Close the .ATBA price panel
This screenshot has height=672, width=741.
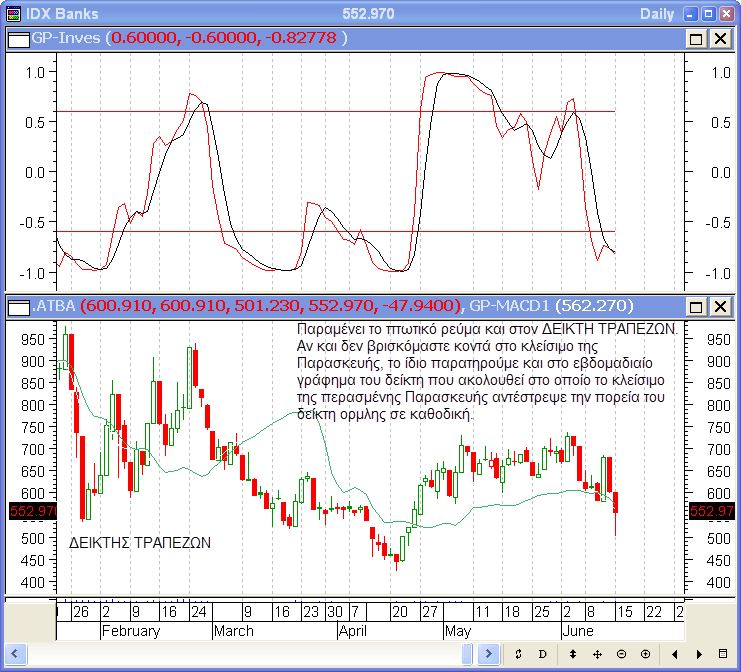720,307
